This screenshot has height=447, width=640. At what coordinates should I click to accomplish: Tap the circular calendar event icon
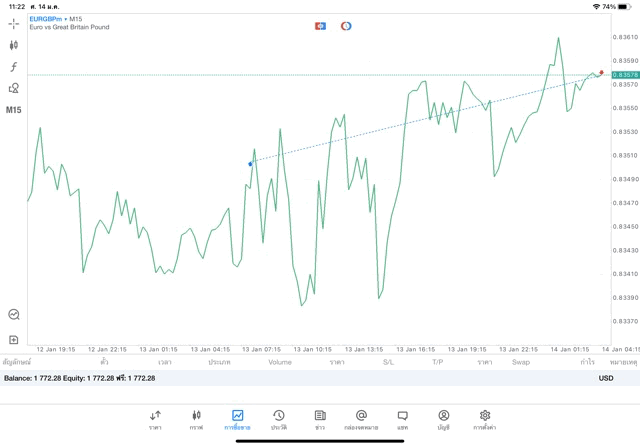346,25
